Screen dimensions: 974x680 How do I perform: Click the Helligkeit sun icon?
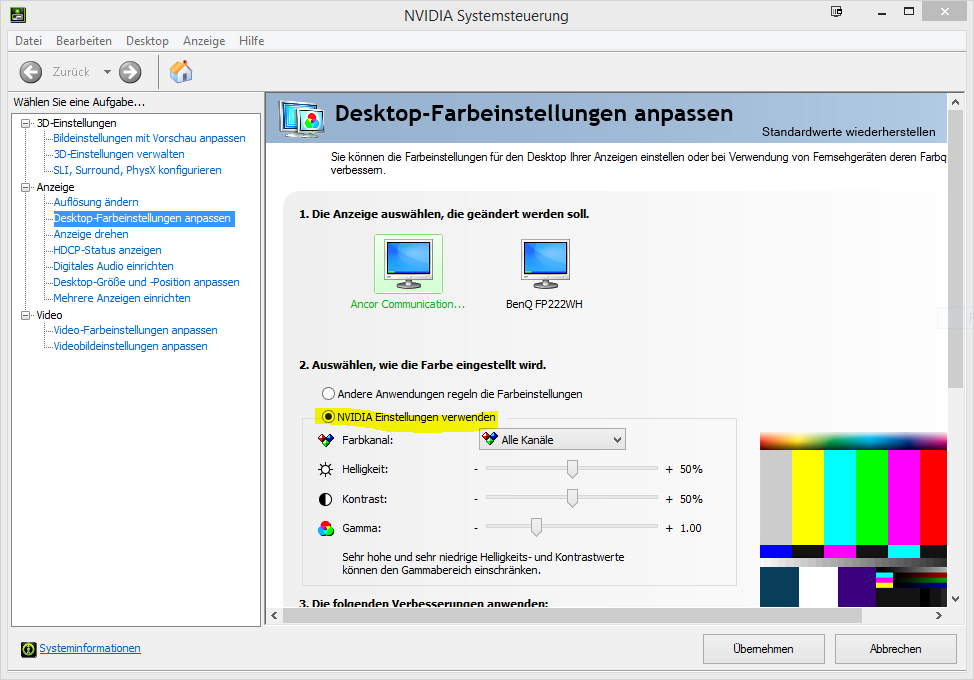(325, 469)
